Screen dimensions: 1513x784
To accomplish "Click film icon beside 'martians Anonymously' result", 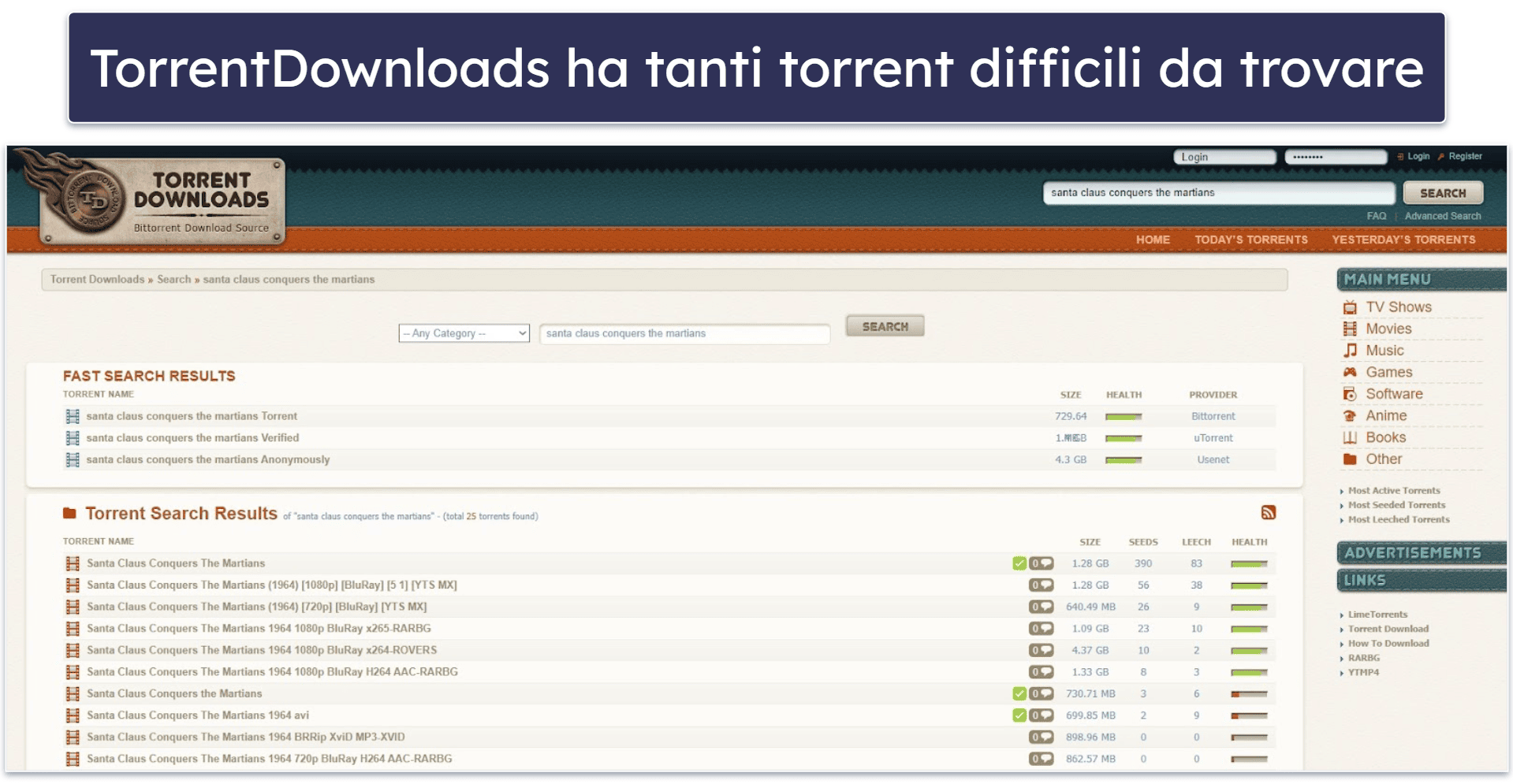I will (73, 459).
